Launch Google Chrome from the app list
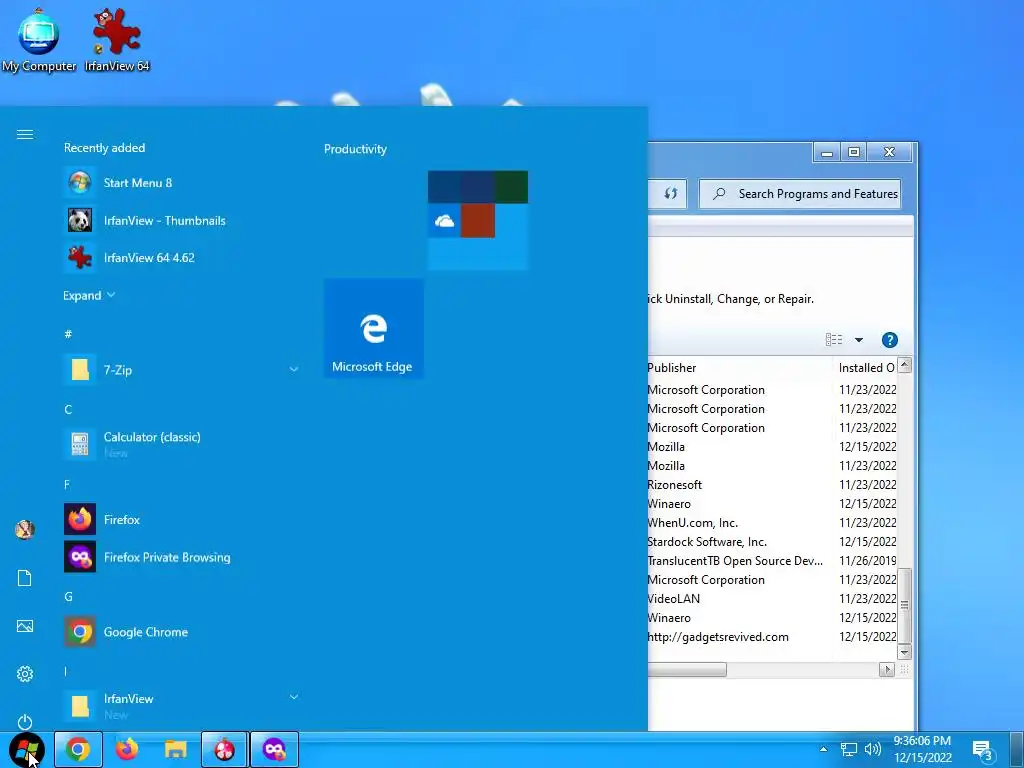The image size is (1024, 768). coord(183,632)
